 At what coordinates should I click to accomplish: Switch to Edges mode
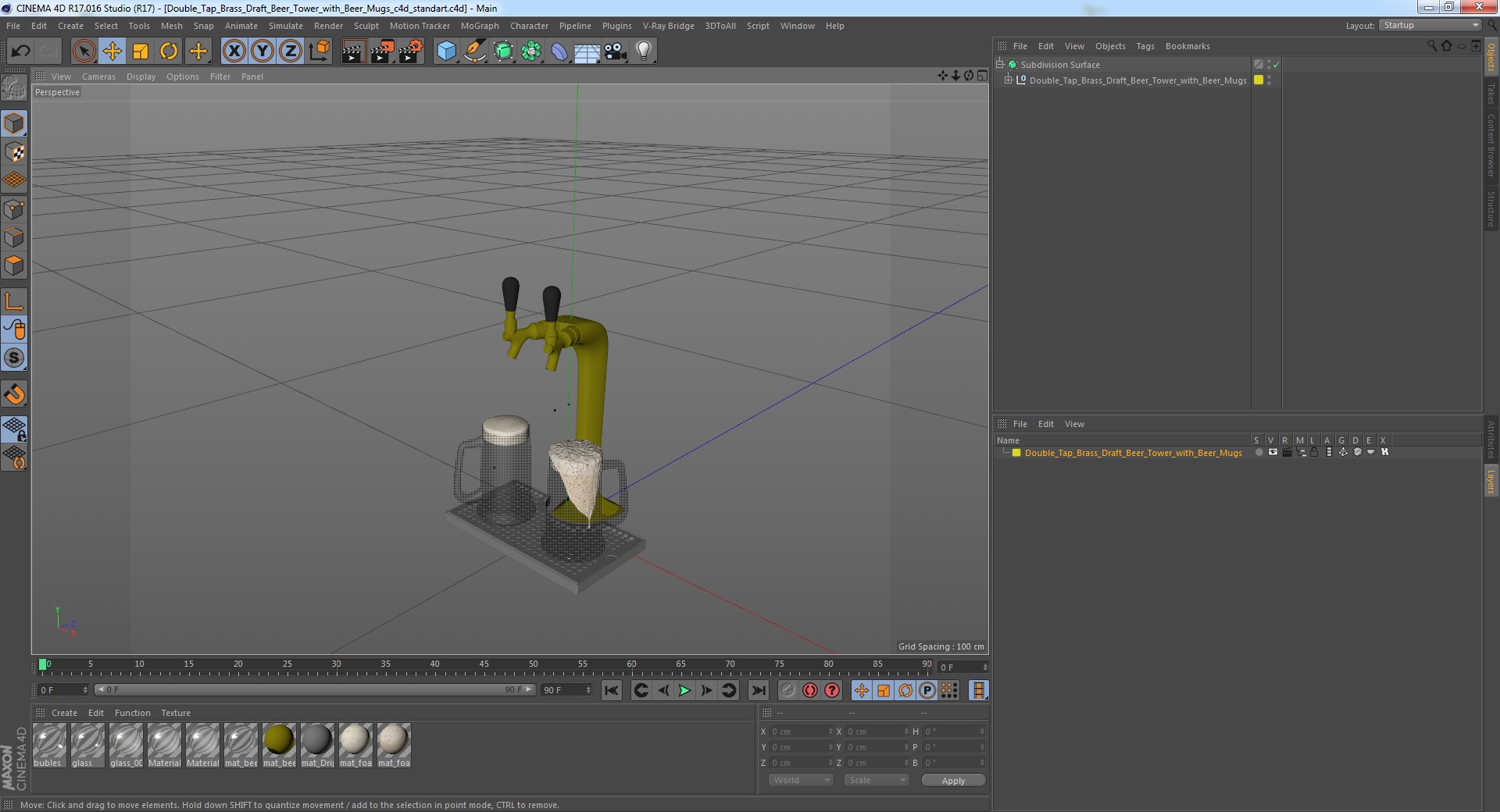[14, 237]
